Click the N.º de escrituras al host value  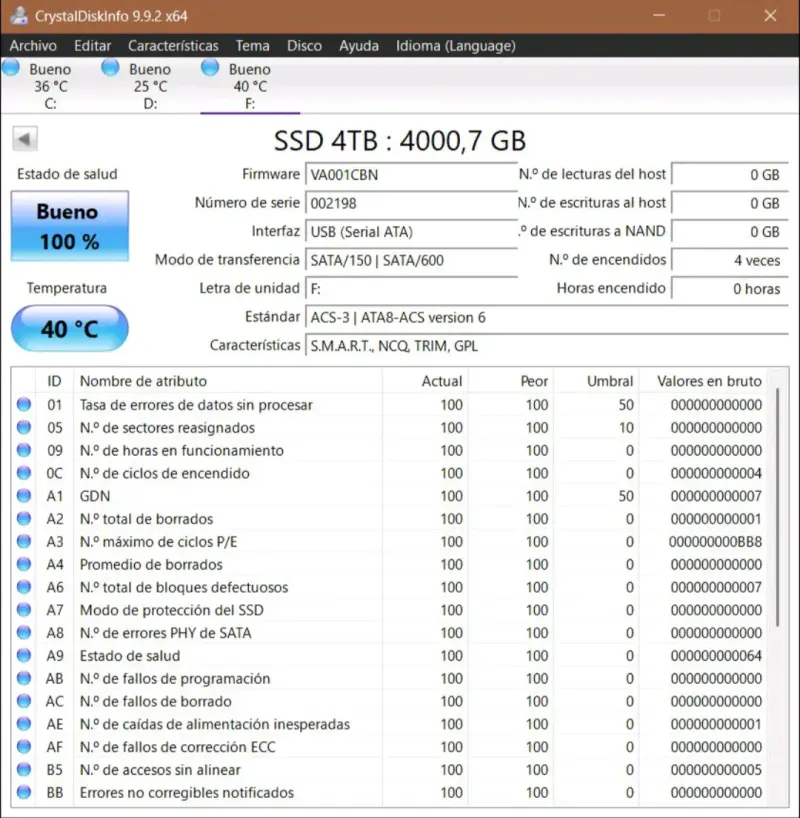click(x=730, y=203)
